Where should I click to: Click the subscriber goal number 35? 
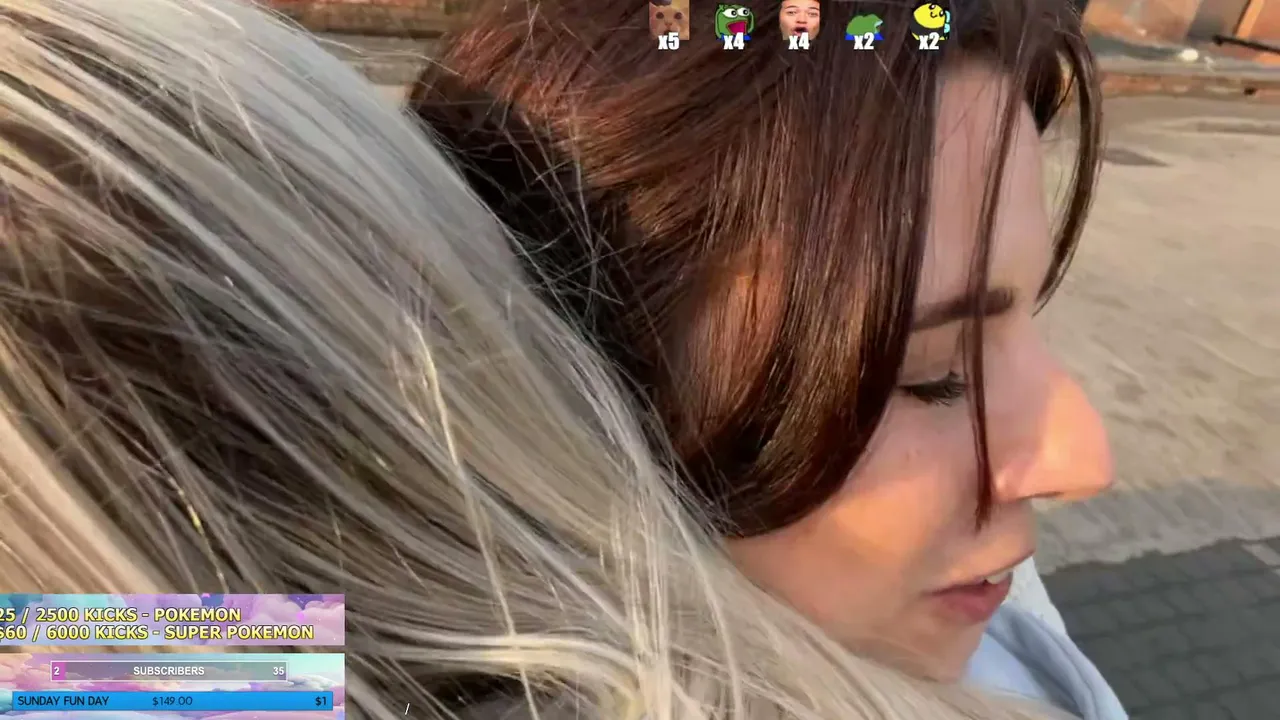278,671
